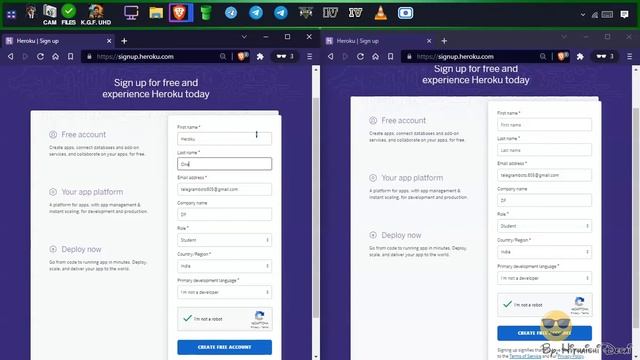Select Heroku Sign up tab in right window

(377, 41)
